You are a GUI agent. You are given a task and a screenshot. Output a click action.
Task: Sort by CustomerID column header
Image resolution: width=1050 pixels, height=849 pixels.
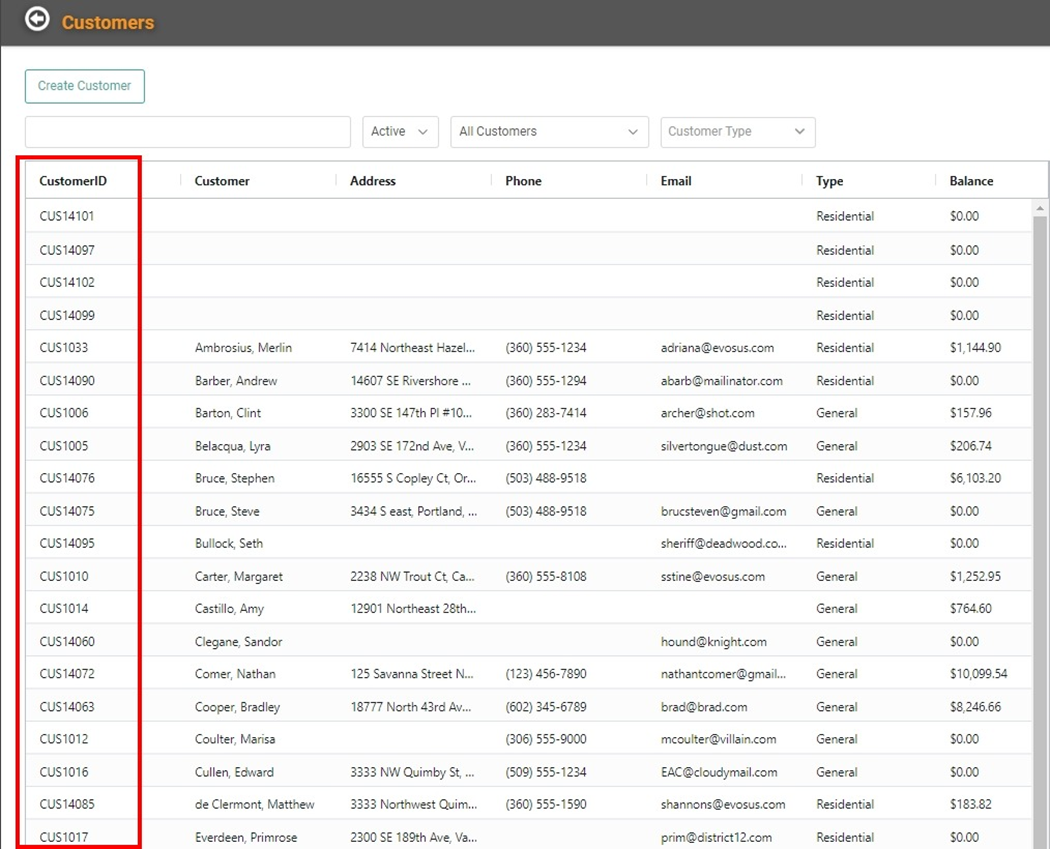tap(73, 181)
